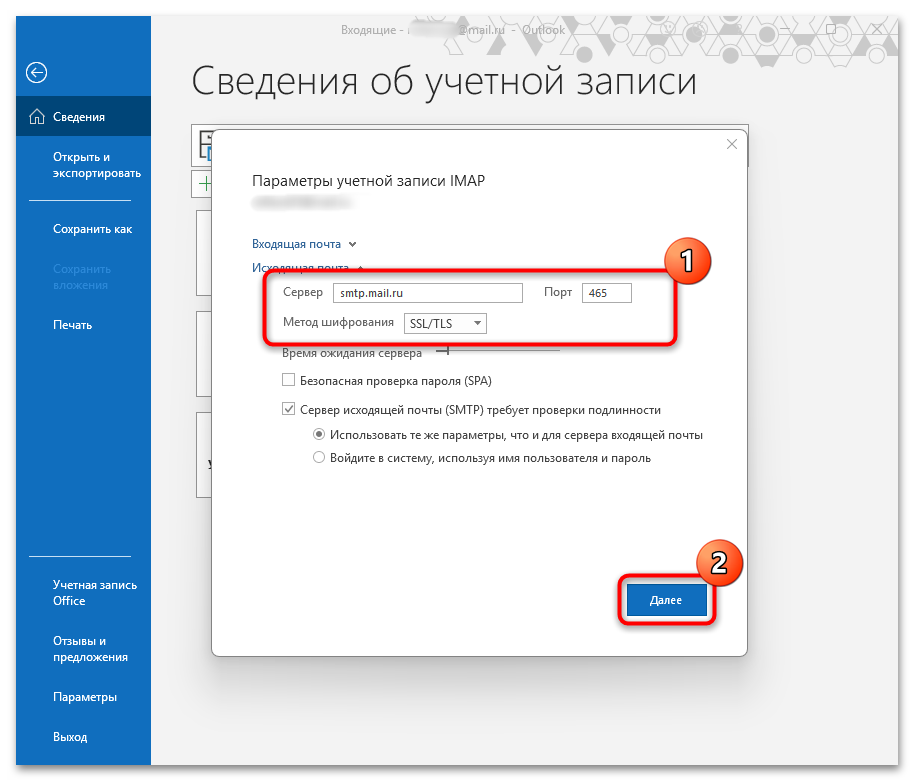Open Учетная запись Office page
The image size is (914, 781).
click(x=94, y=593)
